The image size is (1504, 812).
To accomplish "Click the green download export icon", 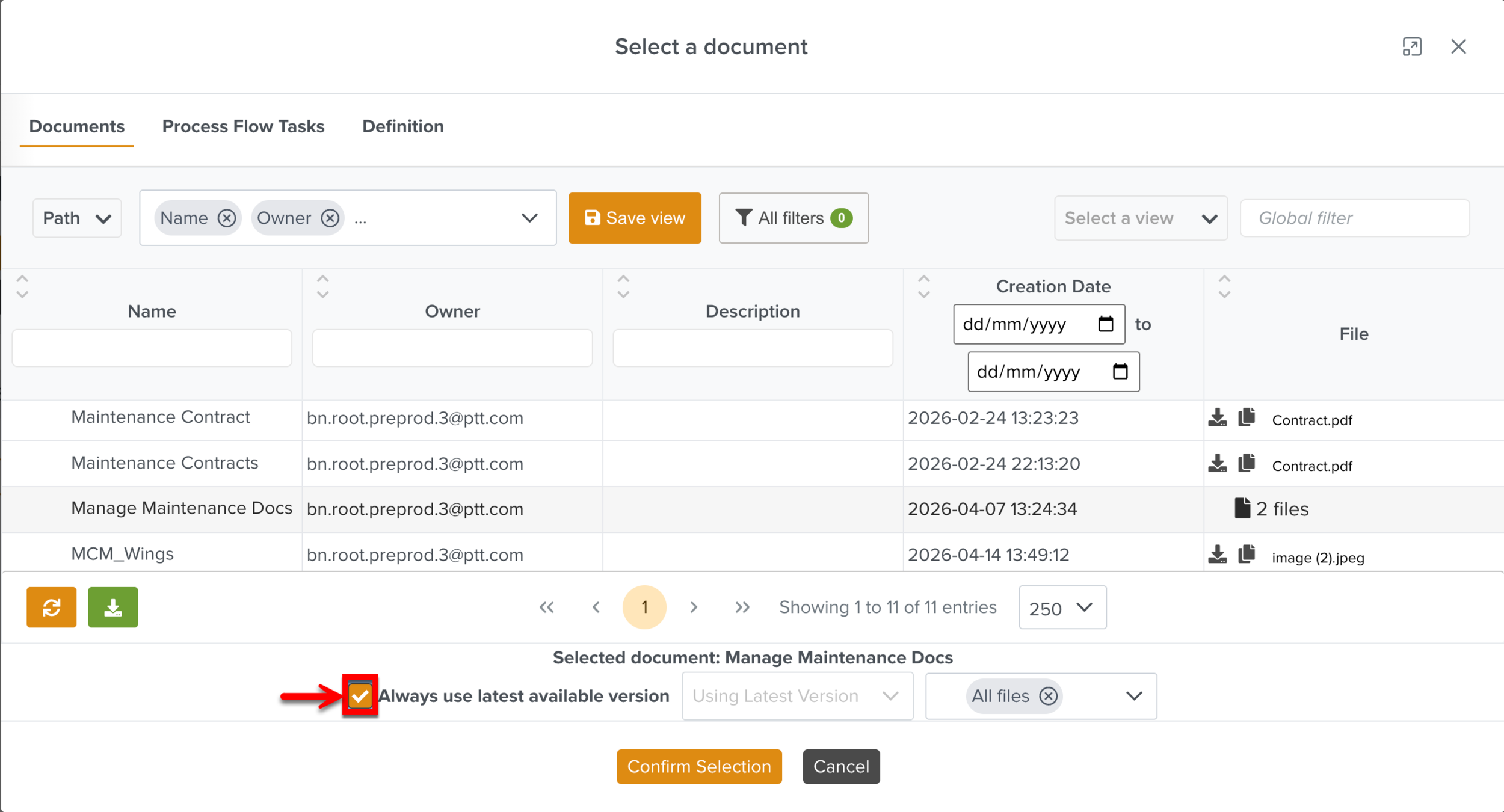I will (112, 607).
